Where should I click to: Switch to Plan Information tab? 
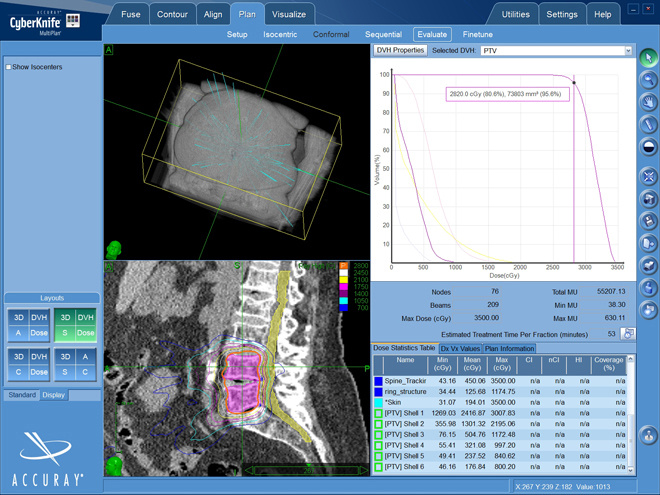[509, 349]
